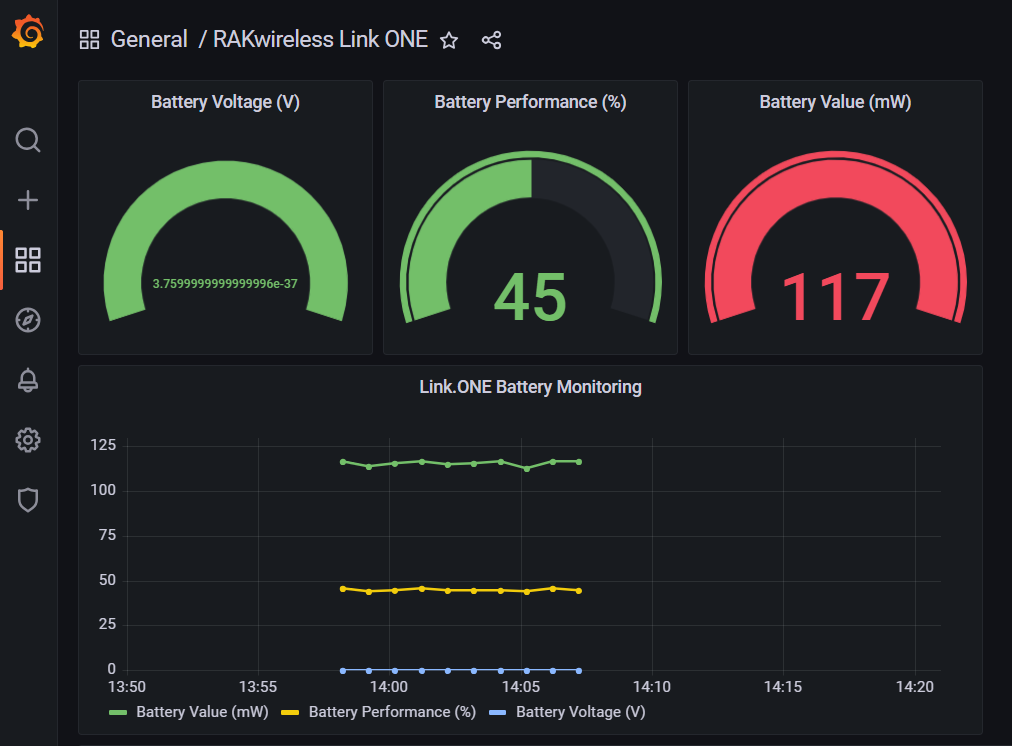The height and width of the screenshot is (746, 1012).
Task: Toggle Battery Value (mW) series in legend
Action: pos(202,712)
